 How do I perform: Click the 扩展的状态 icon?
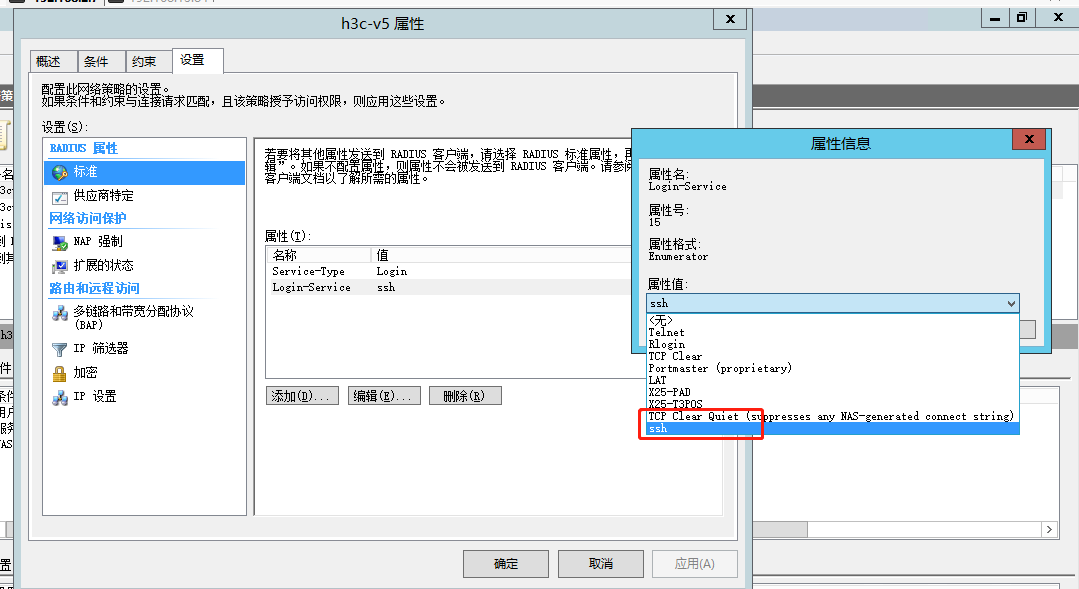click(x=59, y=266)
